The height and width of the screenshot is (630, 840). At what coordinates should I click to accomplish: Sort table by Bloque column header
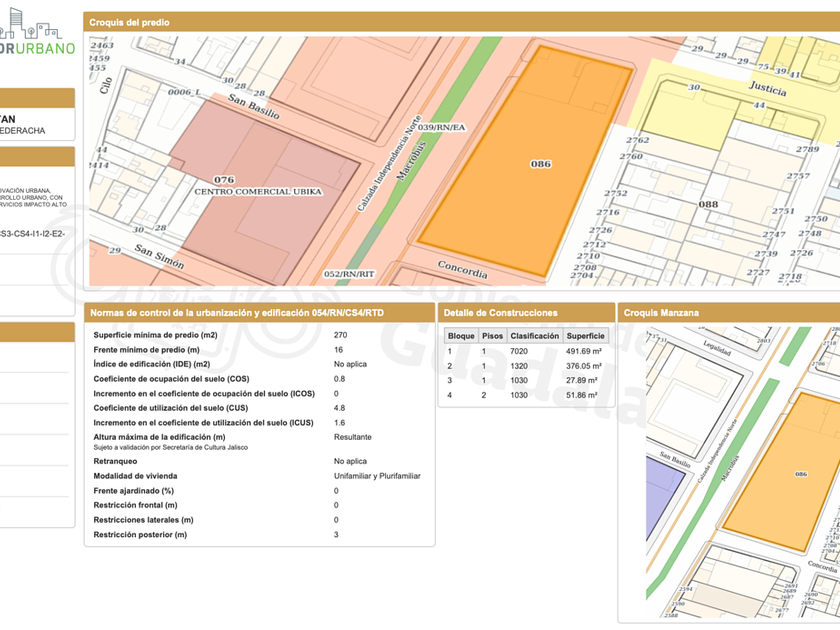[x=461, y=336]
